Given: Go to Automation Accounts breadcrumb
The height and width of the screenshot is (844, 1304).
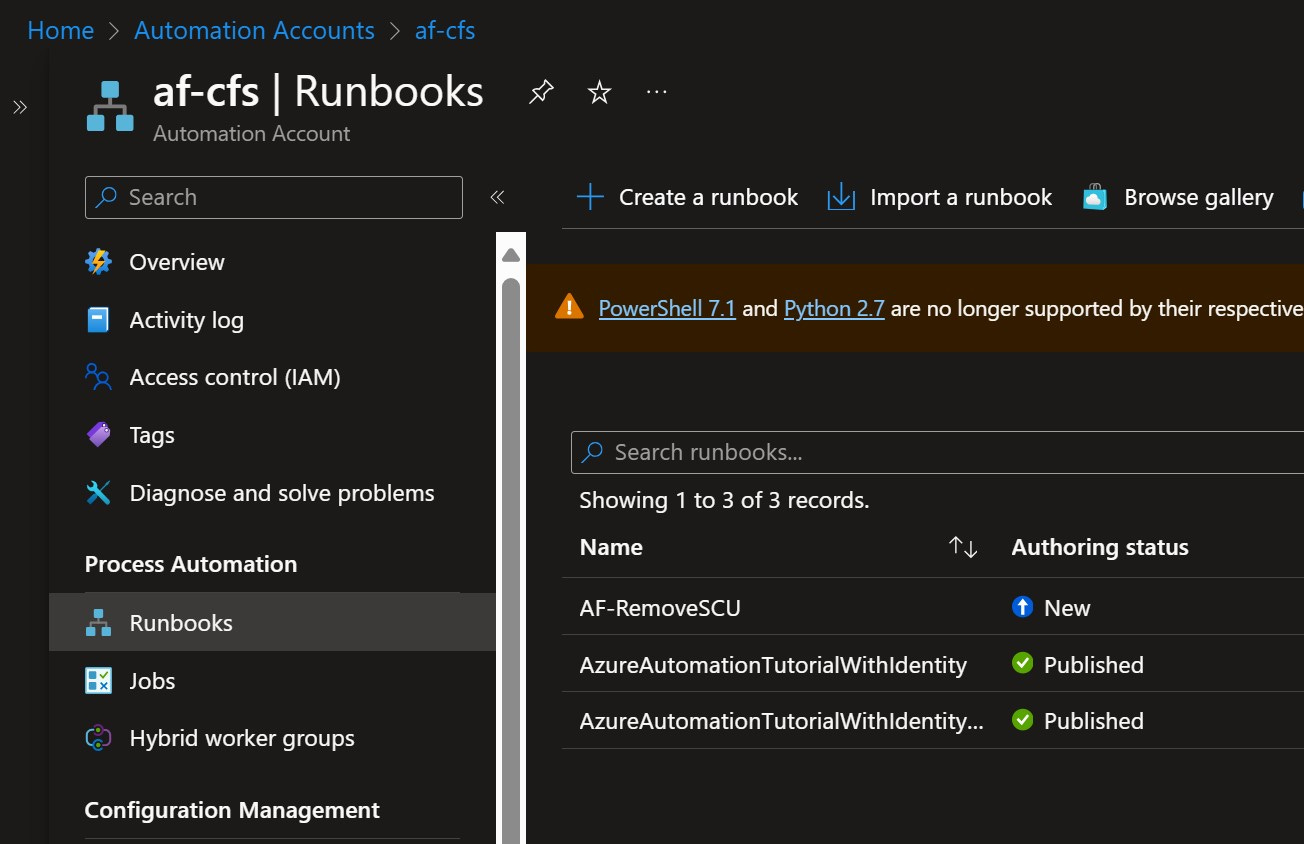Looking at the screenshot, I should click(x=254, y=31).
